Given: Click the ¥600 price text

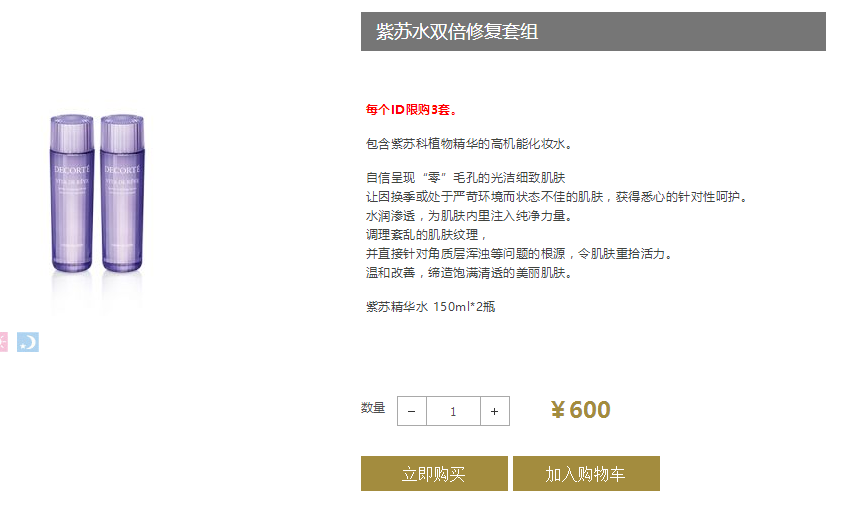Looking at the screenshot, I should [x=581, y=410].
